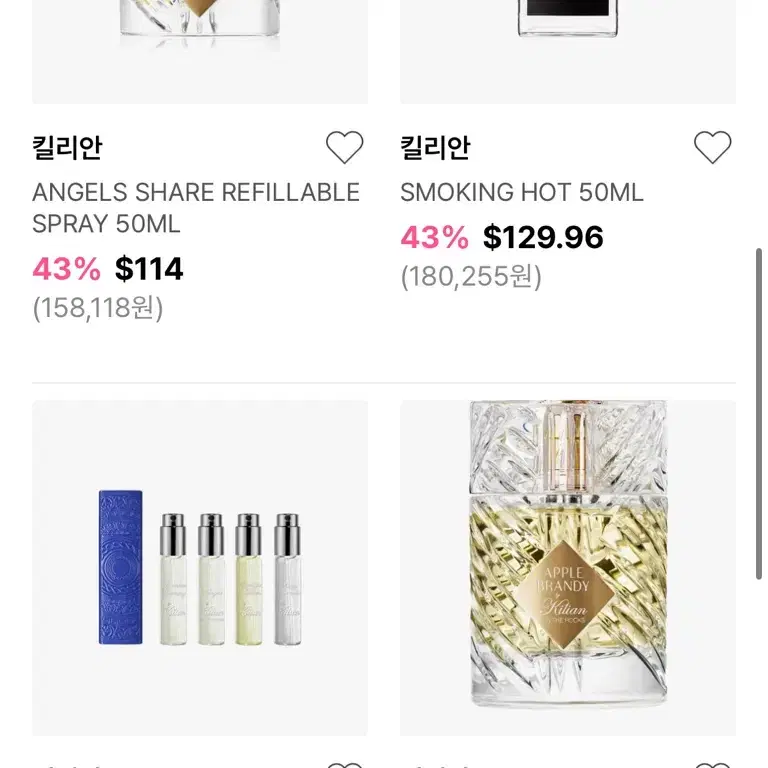Screen dimensions: 768x768
Task: Tap the 158,118원 converted price
Action: 98,308
